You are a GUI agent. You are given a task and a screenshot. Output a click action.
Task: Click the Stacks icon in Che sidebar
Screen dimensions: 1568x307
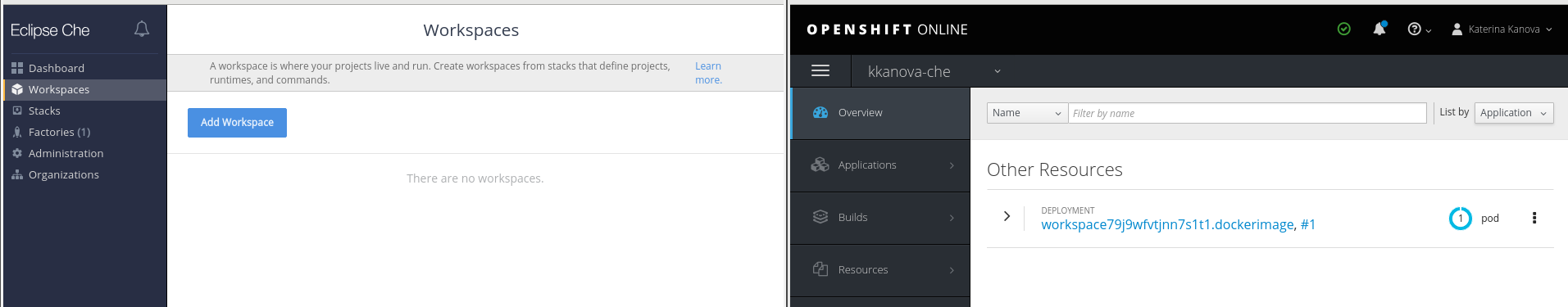tap(17, 111)
